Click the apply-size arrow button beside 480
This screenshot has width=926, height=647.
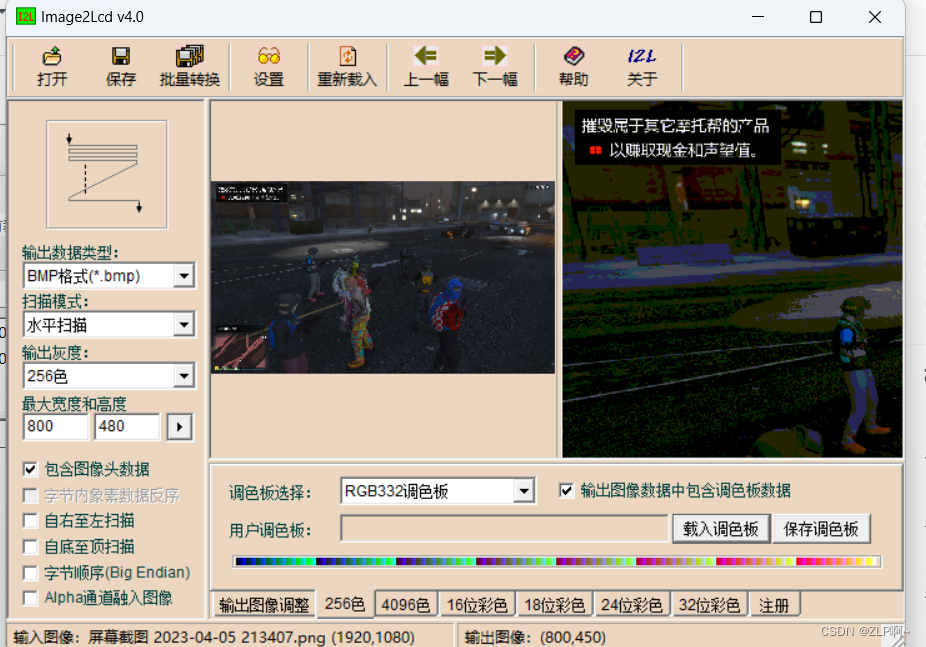(180, 427)
